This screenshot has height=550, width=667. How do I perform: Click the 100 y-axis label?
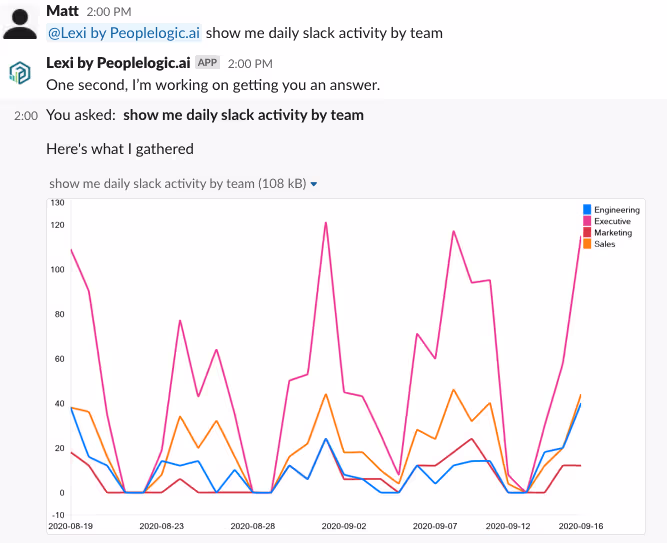(57, 270)
